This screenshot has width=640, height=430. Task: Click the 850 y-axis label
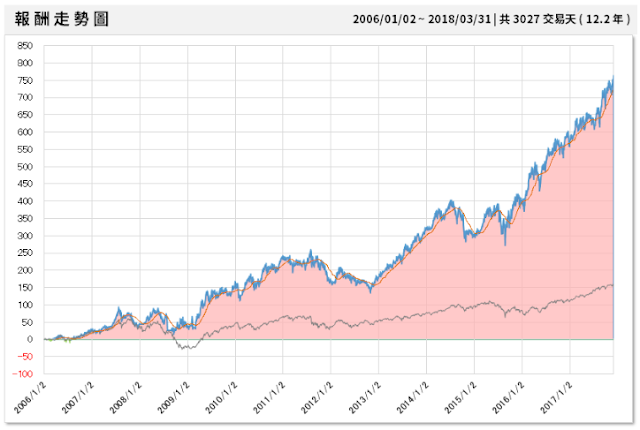click(x=25, y=46)
